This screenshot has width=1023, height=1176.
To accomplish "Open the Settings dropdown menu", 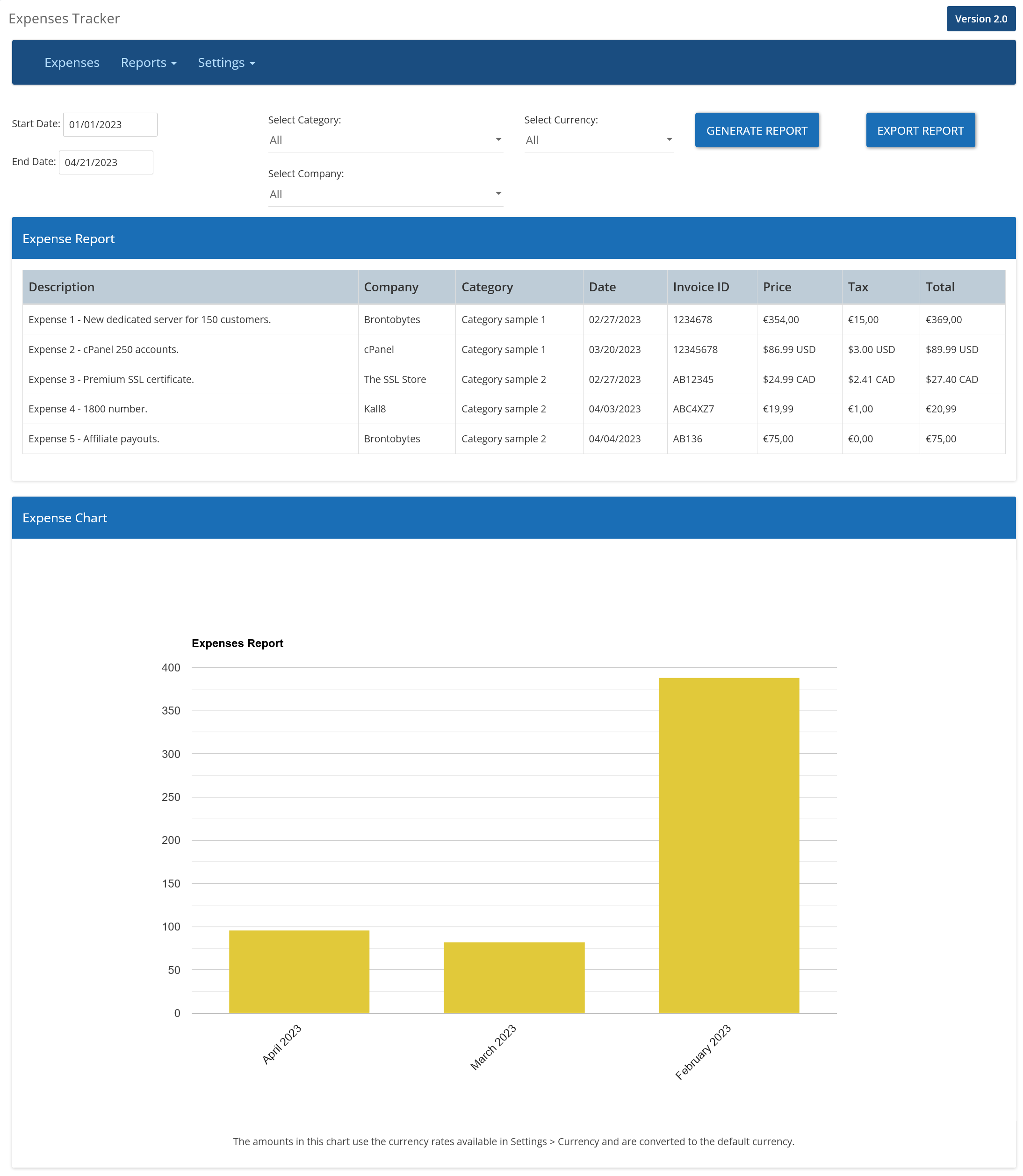I will 226,62.
